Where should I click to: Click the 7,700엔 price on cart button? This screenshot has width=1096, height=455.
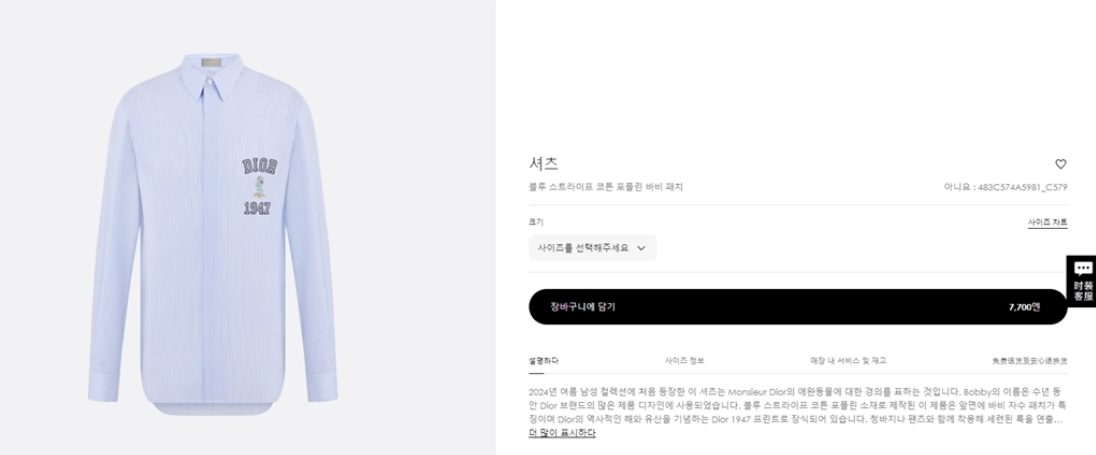tap(1024, 307)
